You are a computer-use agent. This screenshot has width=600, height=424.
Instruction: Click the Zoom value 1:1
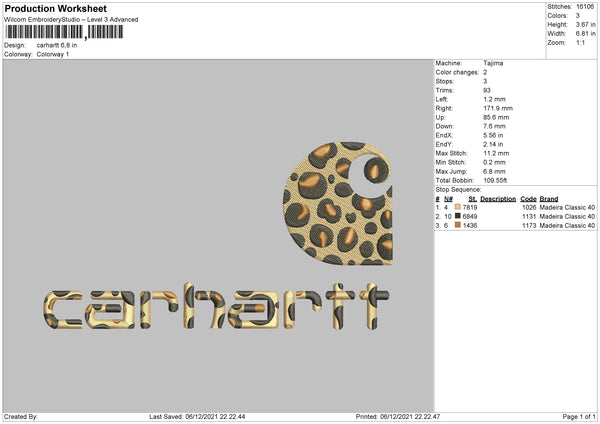click(x=580, y=42)
